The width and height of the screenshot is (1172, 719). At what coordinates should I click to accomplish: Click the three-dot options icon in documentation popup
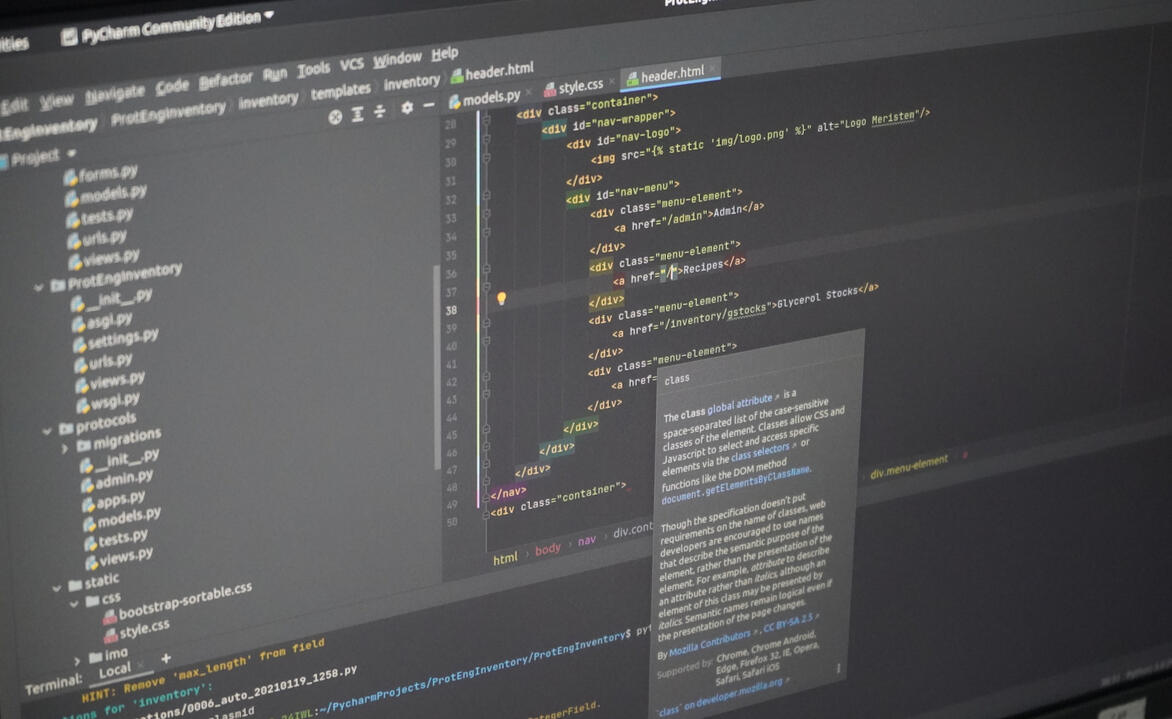(x=838, y=668)
